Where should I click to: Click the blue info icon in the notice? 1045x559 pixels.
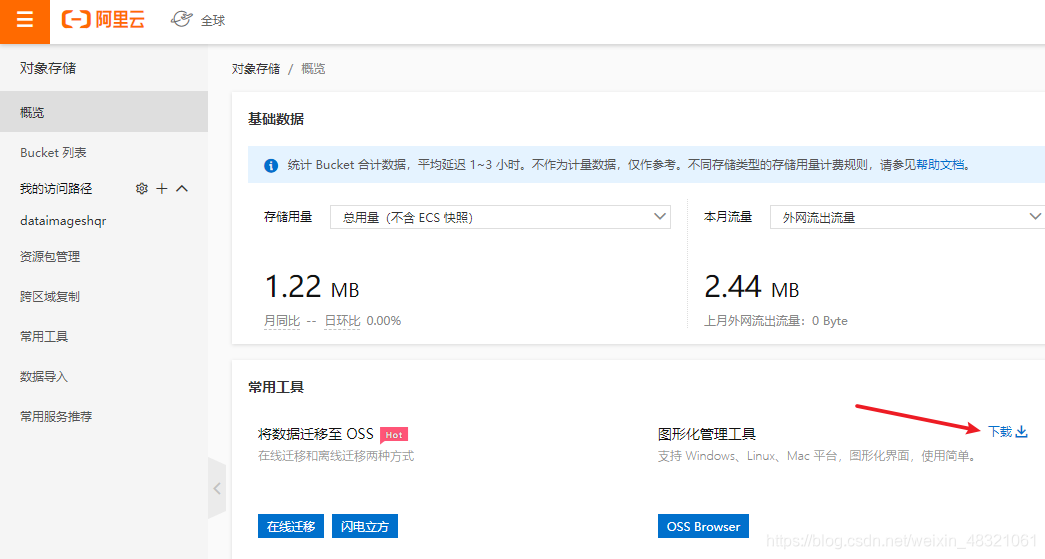[271, 165]
